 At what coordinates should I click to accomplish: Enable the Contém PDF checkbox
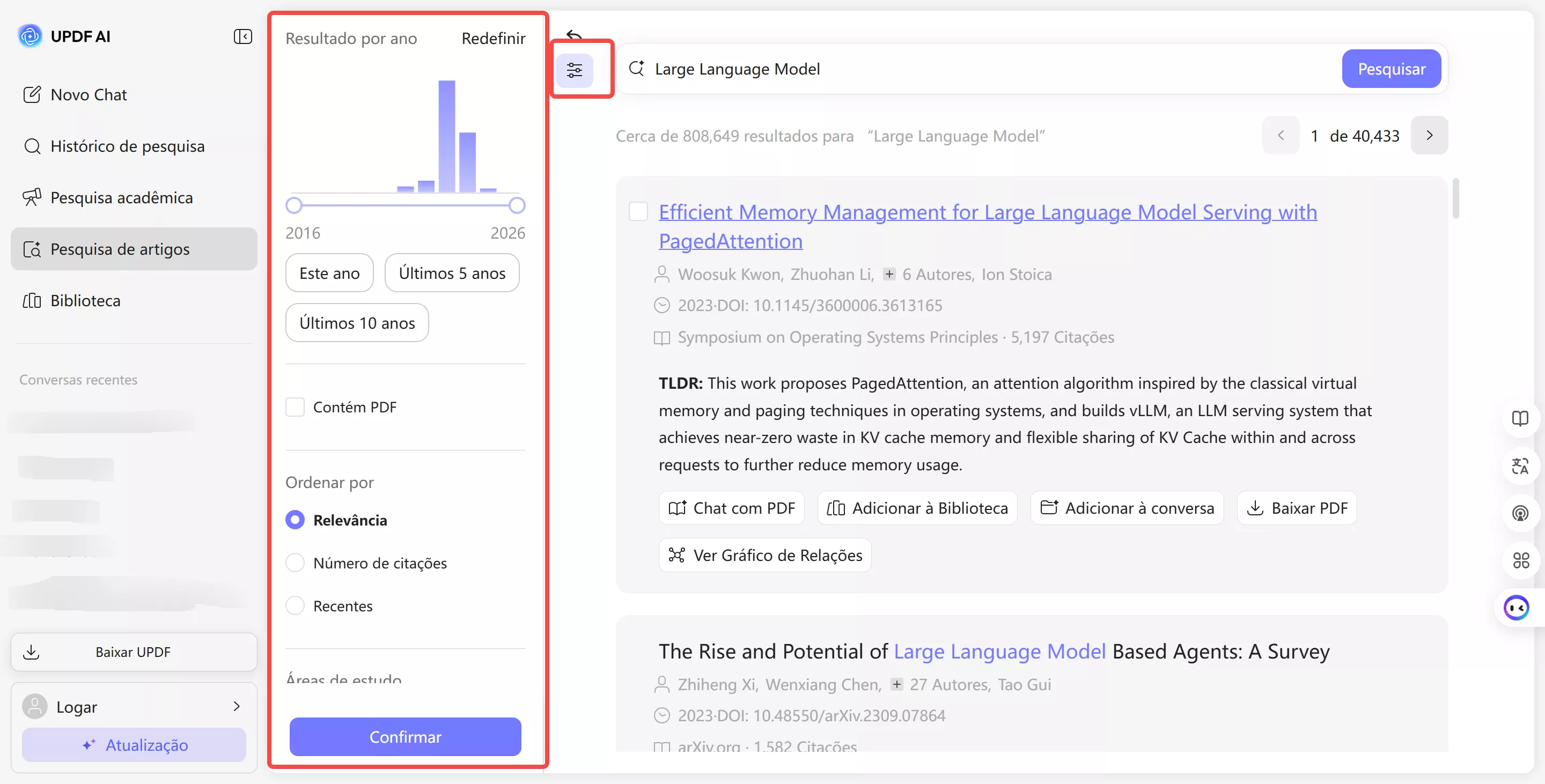point(295,407)
